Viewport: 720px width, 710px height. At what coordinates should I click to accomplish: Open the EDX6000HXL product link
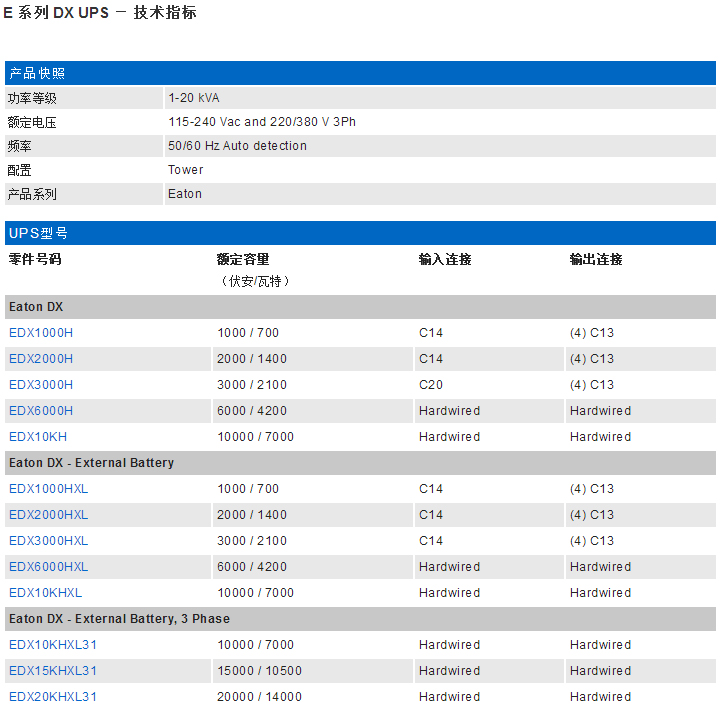coord(48,567)
